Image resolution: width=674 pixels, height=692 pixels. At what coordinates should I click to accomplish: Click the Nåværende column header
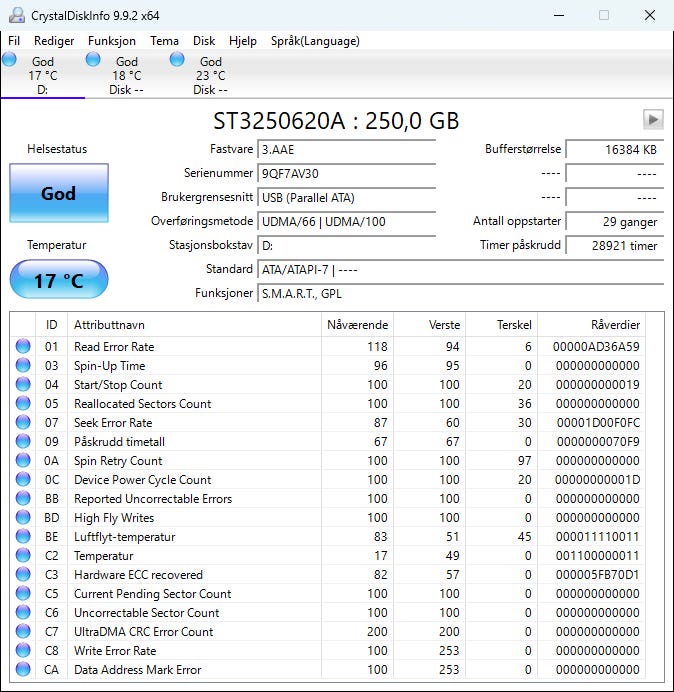click(x=358, y=325)
